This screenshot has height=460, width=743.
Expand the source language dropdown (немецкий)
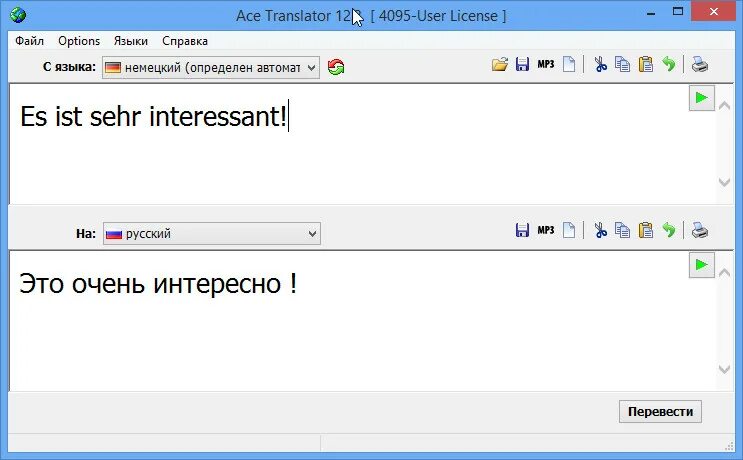[211, 68]
